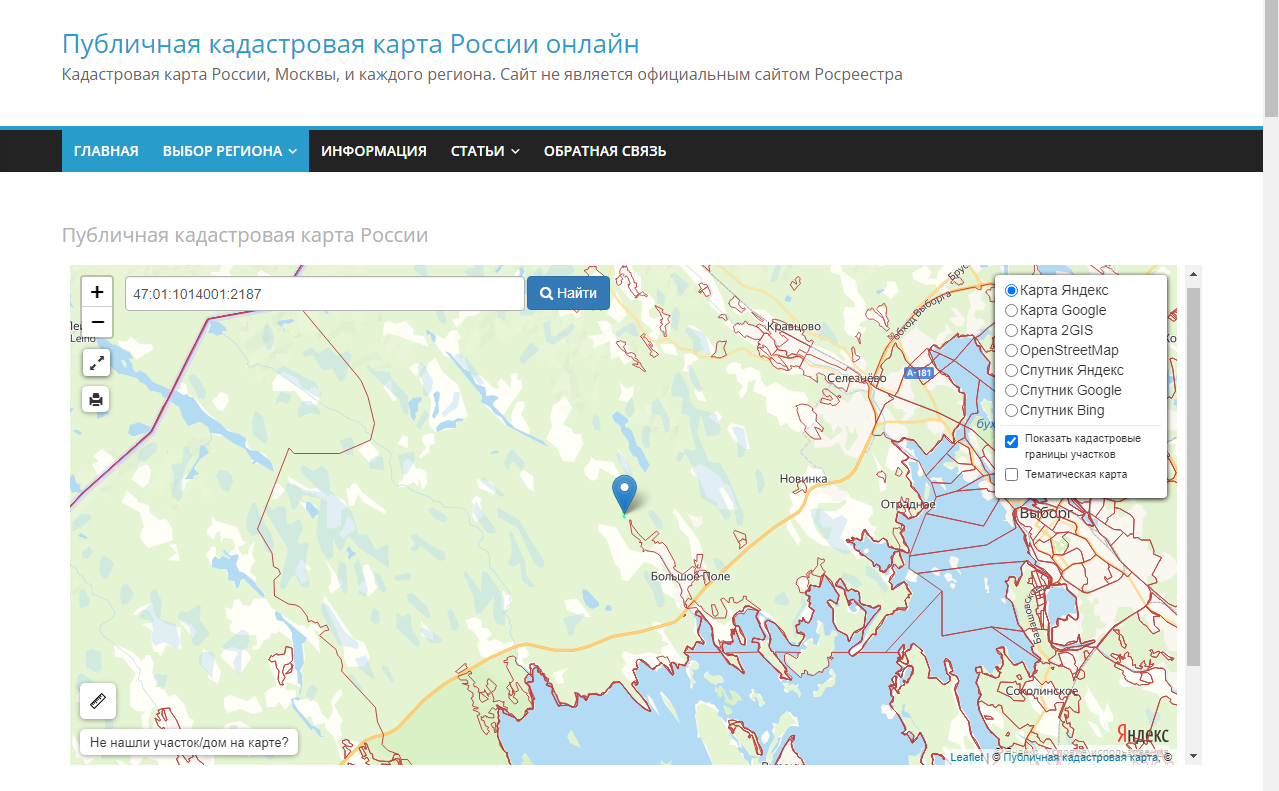Choose OpenStreetMap base layer
1279x791 pixels.
pos(1011,350)
